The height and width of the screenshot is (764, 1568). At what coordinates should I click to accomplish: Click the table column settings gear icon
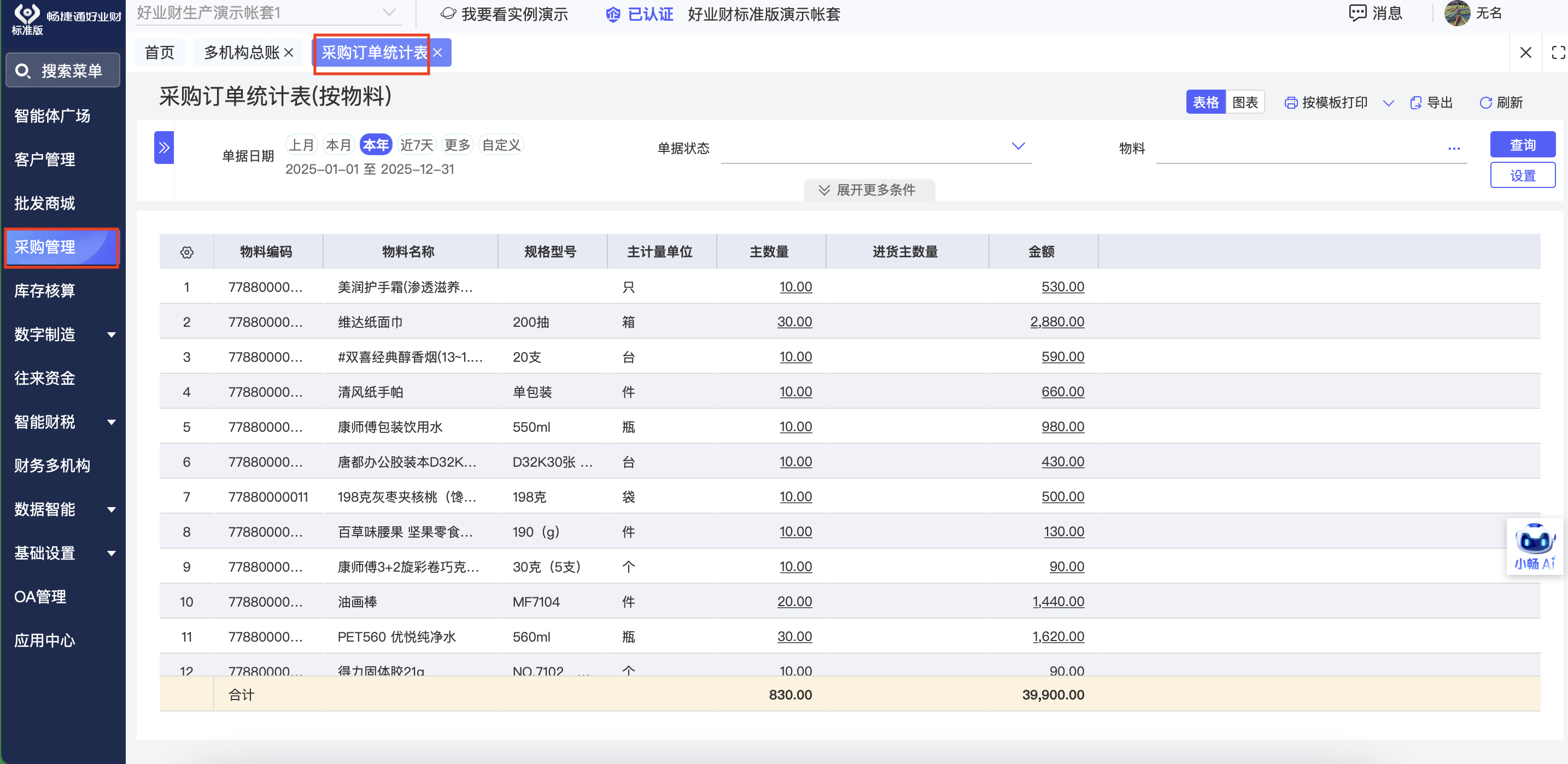[187, 252]
